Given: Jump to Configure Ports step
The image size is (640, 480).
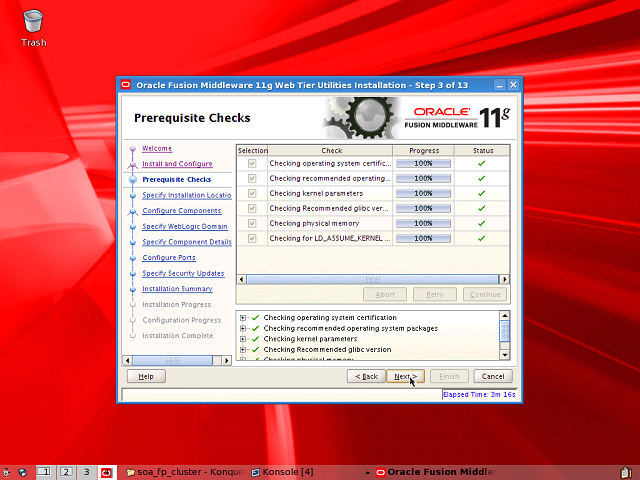Looking at the screenshot, I should tap(169, 258).
